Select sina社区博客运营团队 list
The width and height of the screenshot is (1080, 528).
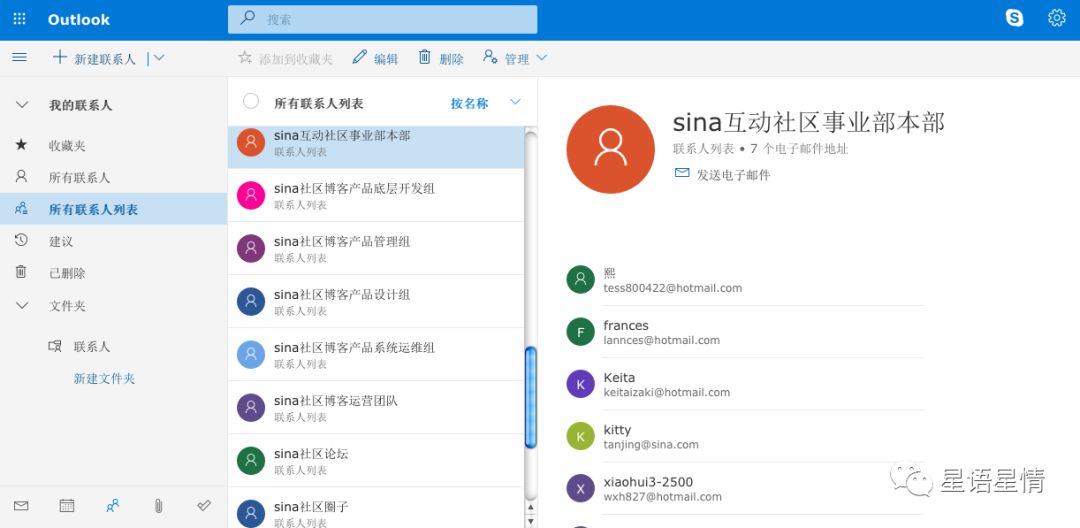[376, 408]
